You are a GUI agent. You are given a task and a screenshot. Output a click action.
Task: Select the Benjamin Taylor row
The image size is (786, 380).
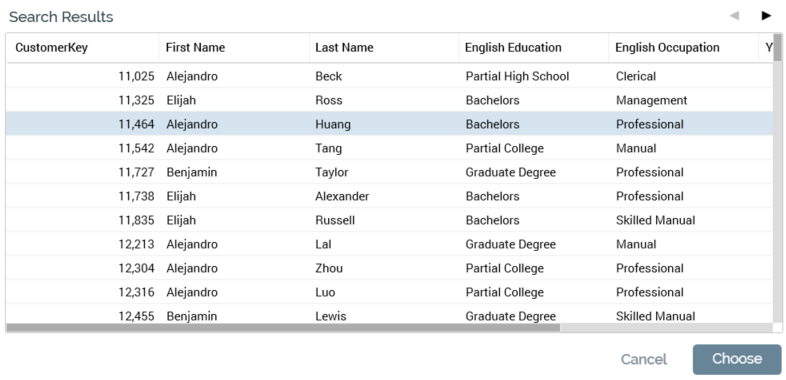pos(389,172)
